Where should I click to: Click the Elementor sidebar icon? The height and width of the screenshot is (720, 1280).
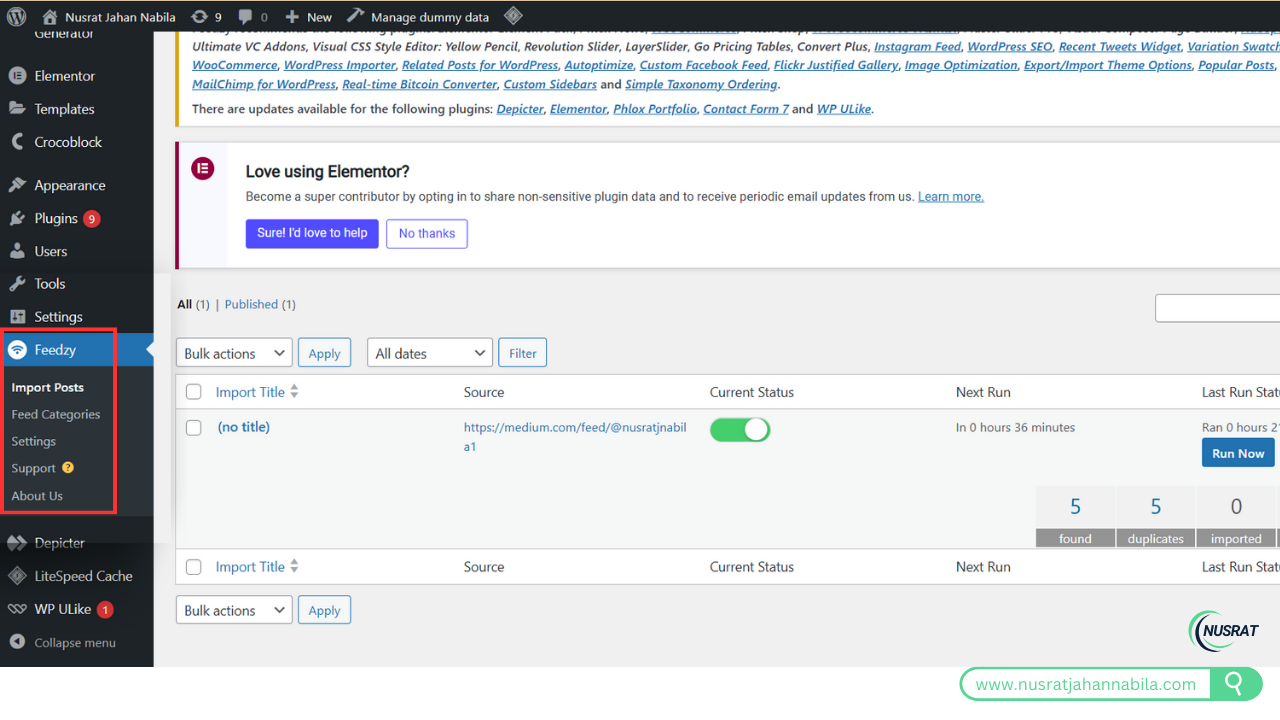[x=17, y=76]
